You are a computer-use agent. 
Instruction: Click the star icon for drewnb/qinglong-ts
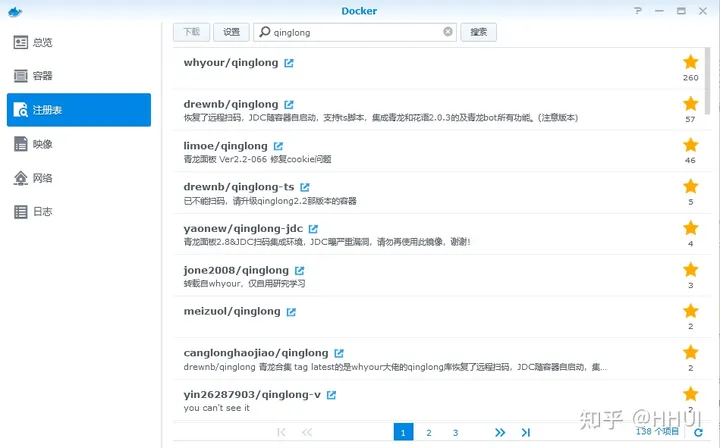[x=690, y=186]
